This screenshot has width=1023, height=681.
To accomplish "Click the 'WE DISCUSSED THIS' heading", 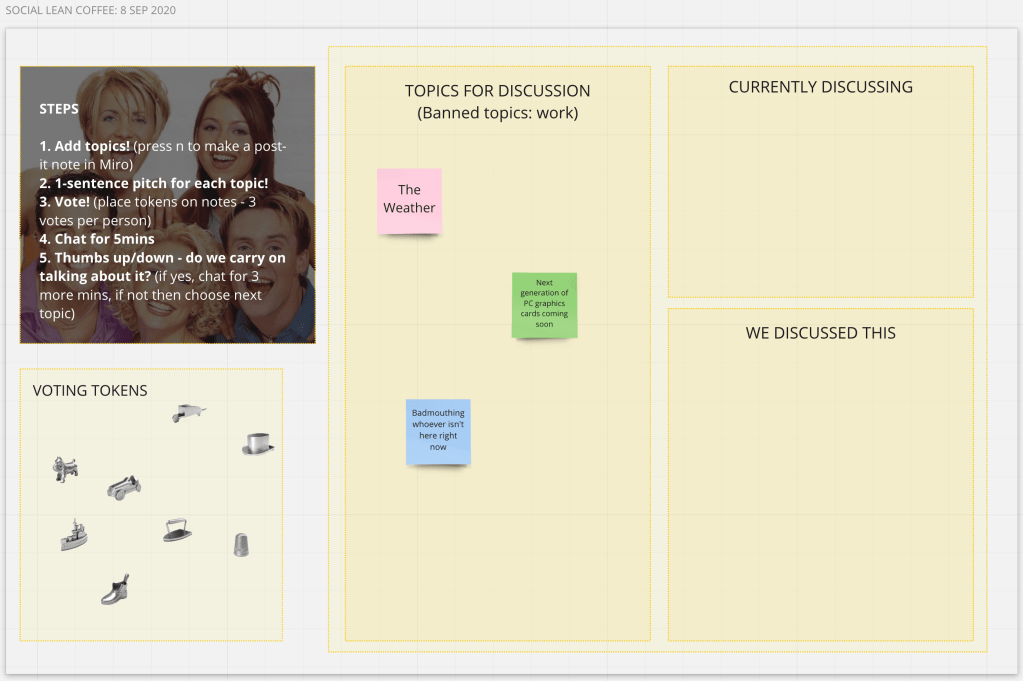I will pos(820,333).
